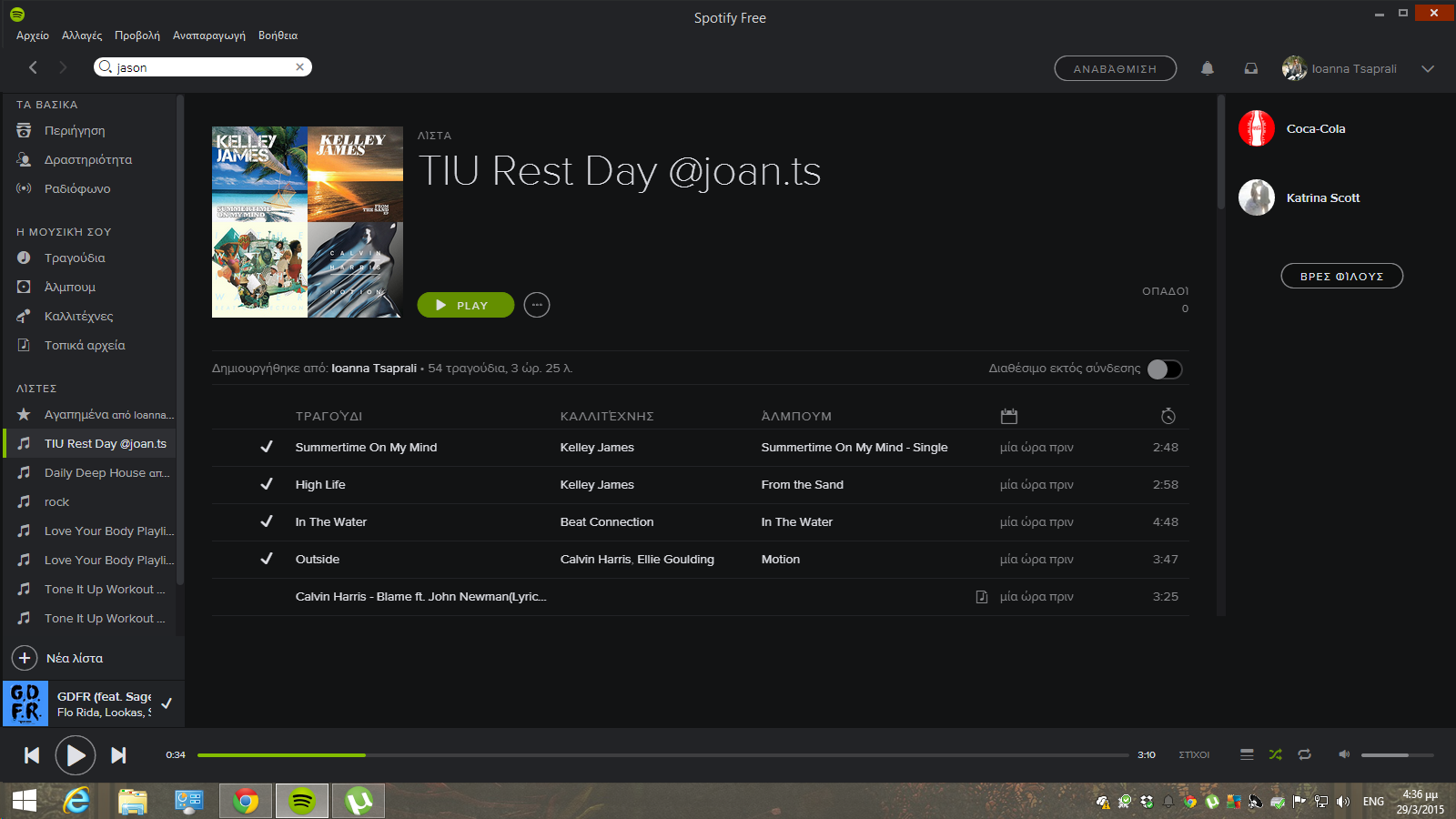Open the notifications bell
Viewport: 1456px width, 819px height.
1208,68
